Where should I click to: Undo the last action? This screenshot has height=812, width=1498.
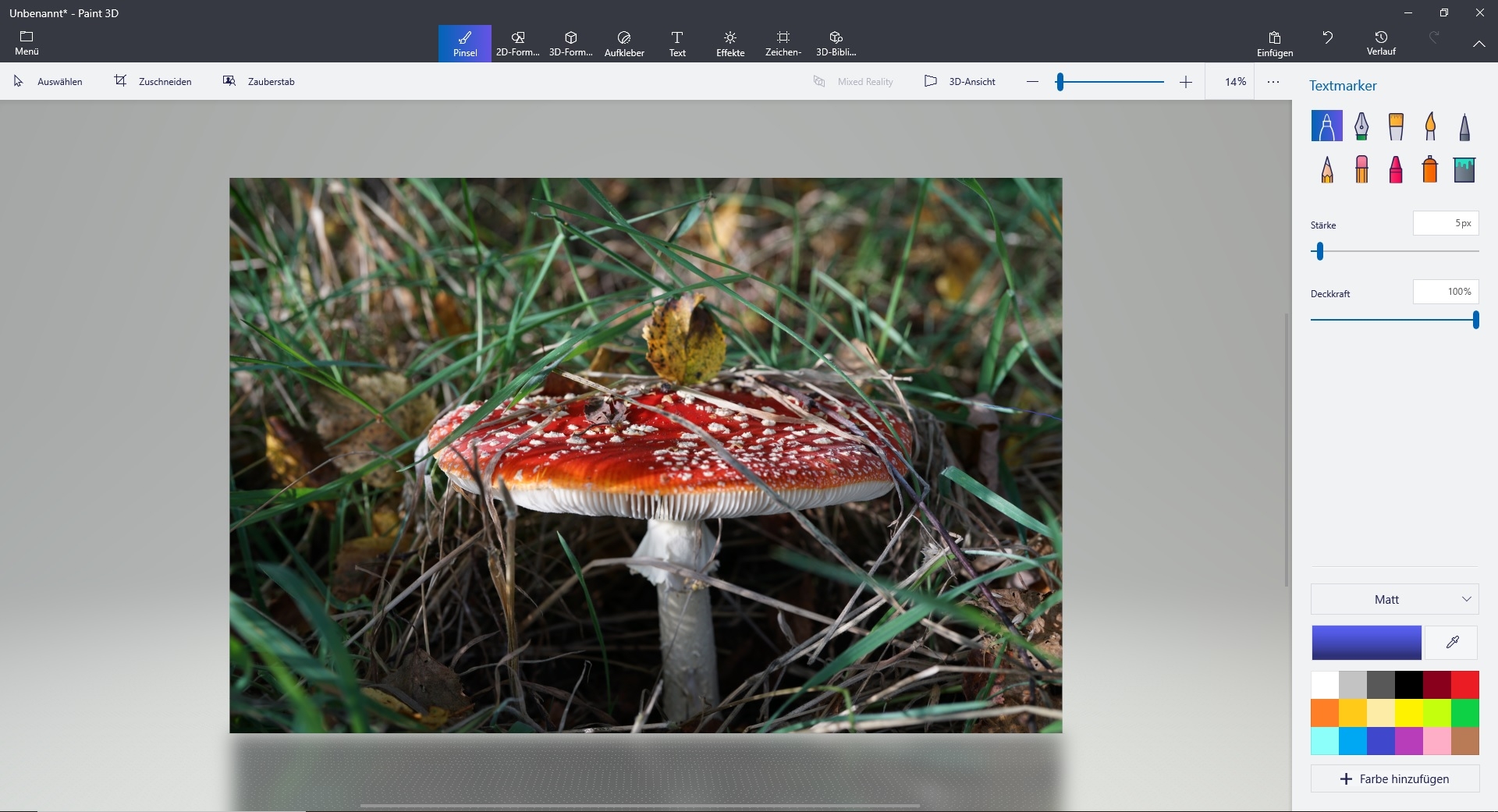point(1328,37)
